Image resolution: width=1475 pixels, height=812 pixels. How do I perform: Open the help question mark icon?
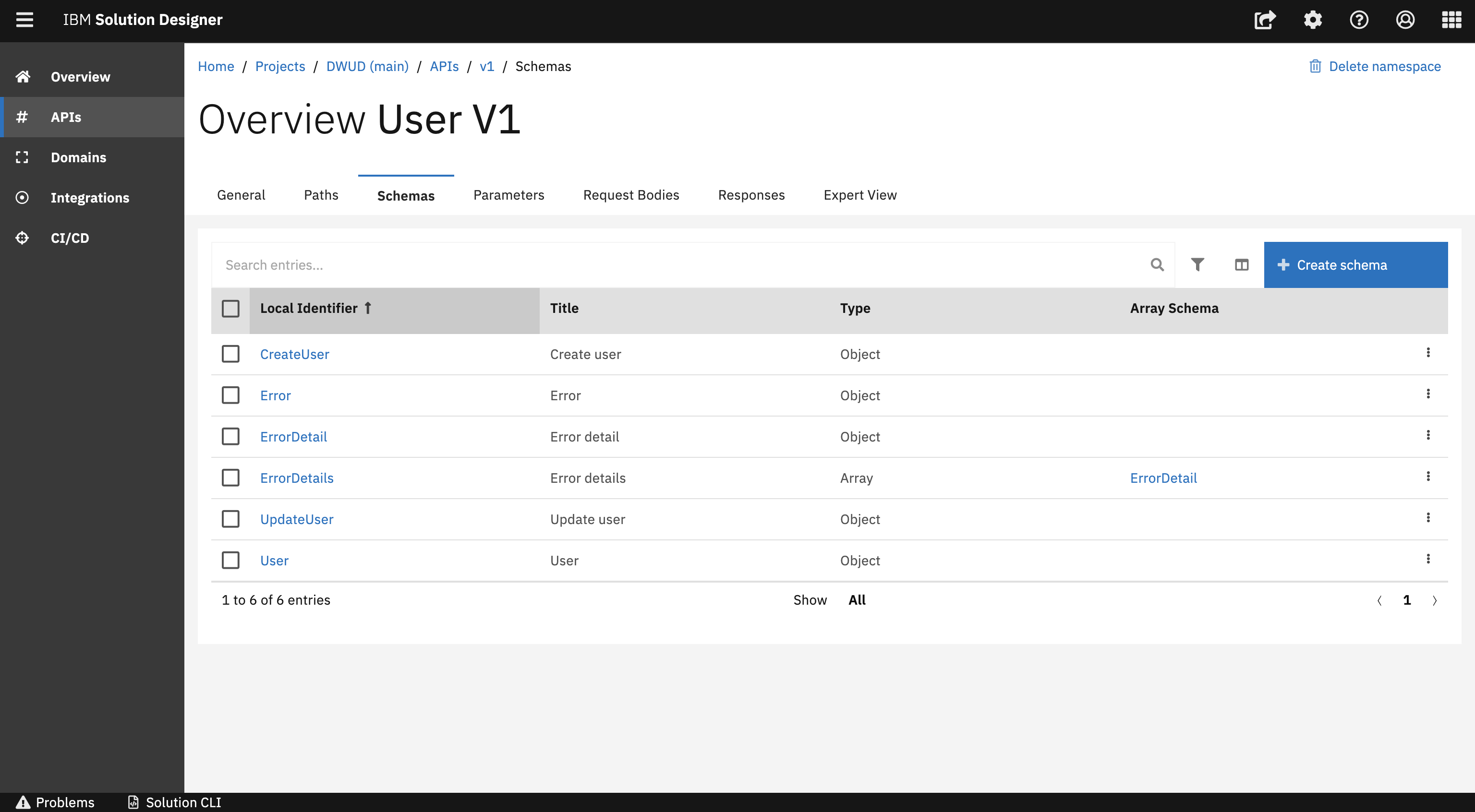[1359, 20]
